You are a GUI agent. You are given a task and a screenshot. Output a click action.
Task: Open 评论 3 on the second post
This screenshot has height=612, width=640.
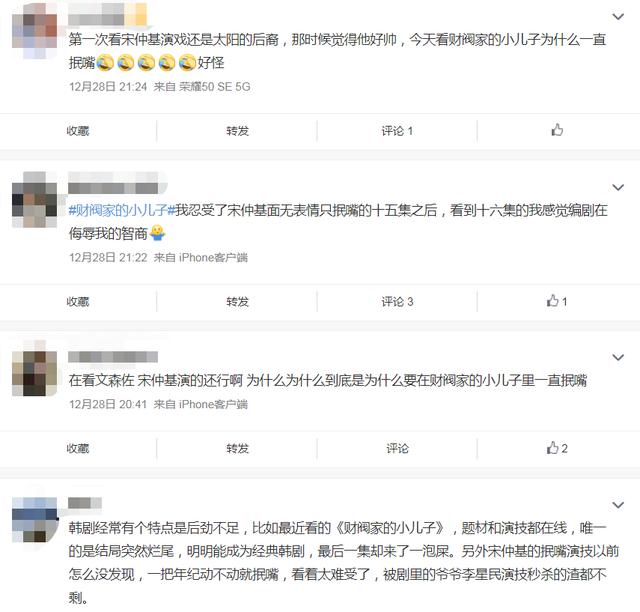397,301
